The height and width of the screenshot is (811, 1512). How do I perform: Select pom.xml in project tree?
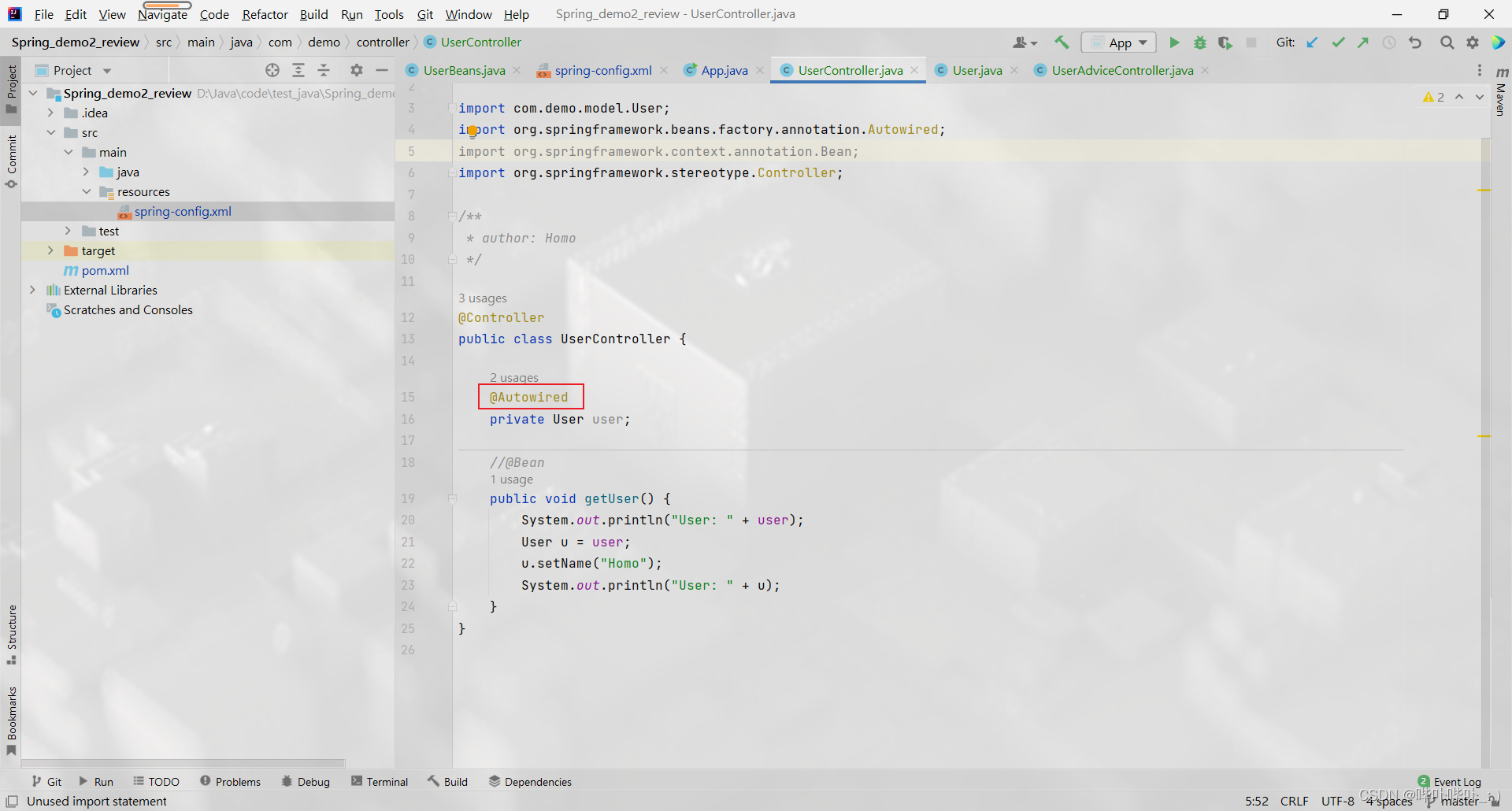point(105,270)
